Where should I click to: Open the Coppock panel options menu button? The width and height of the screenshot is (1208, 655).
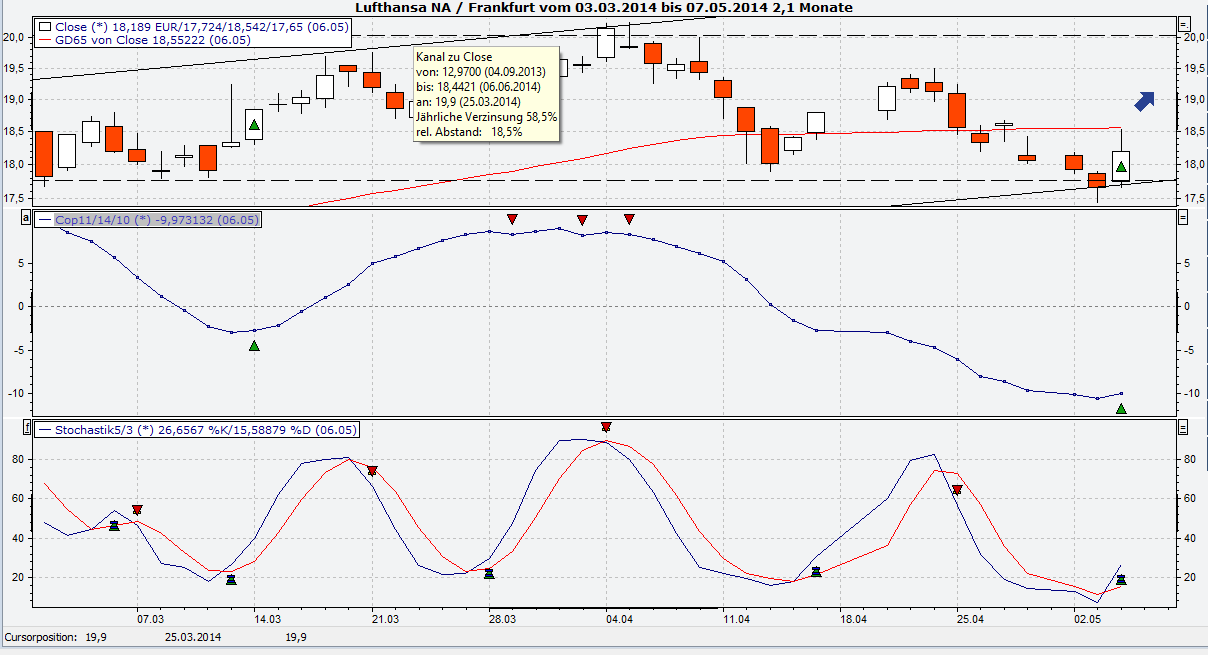1184,217
